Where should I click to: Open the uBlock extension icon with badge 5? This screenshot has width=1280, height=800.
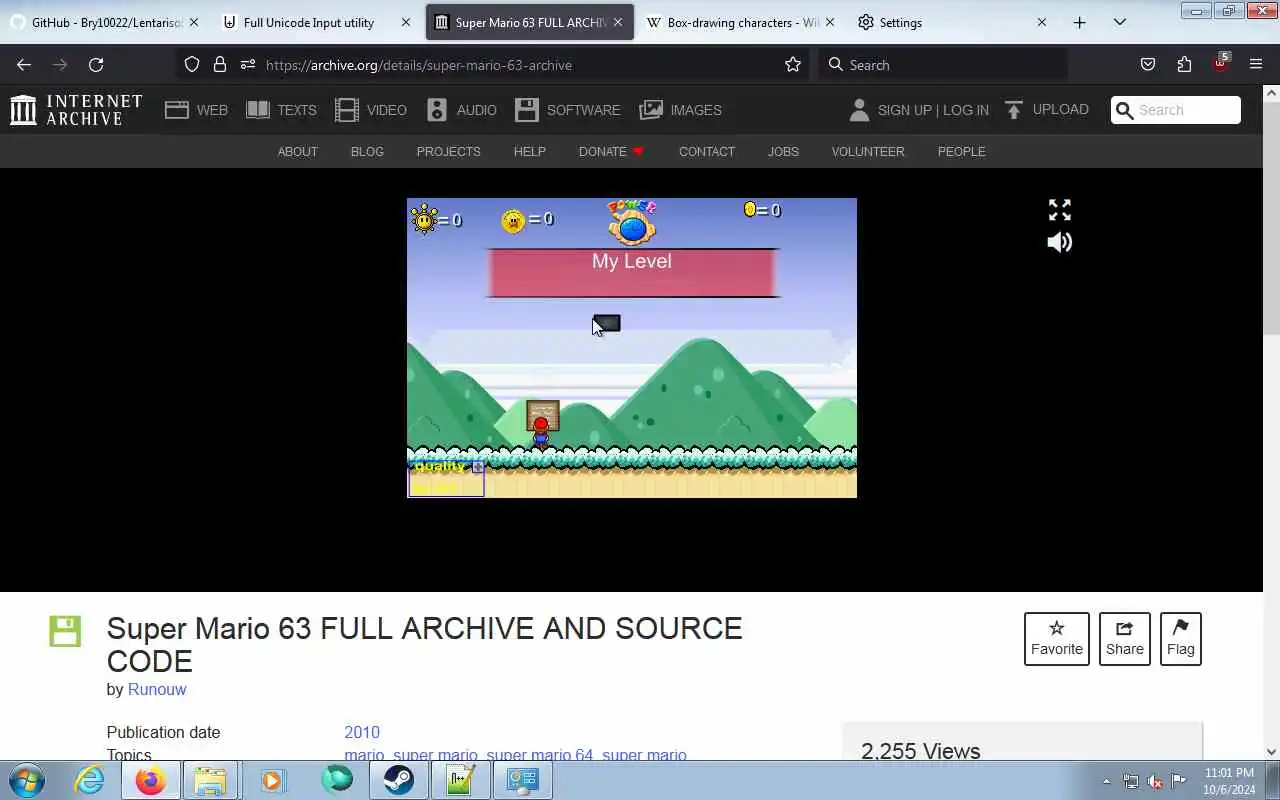1221,63
